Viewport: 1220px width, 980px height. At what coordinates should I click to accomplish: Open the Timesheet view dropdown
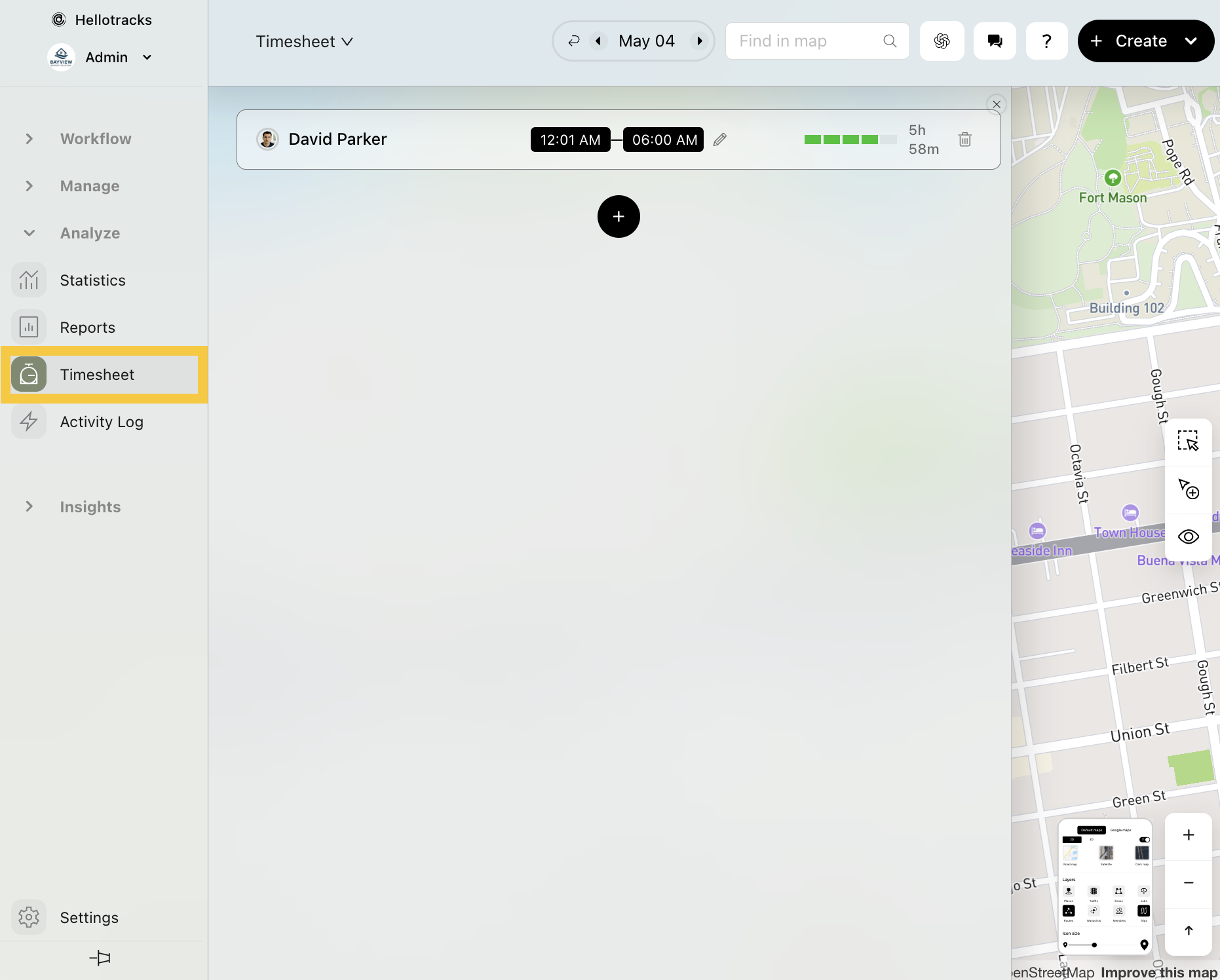tap(305, 41)
